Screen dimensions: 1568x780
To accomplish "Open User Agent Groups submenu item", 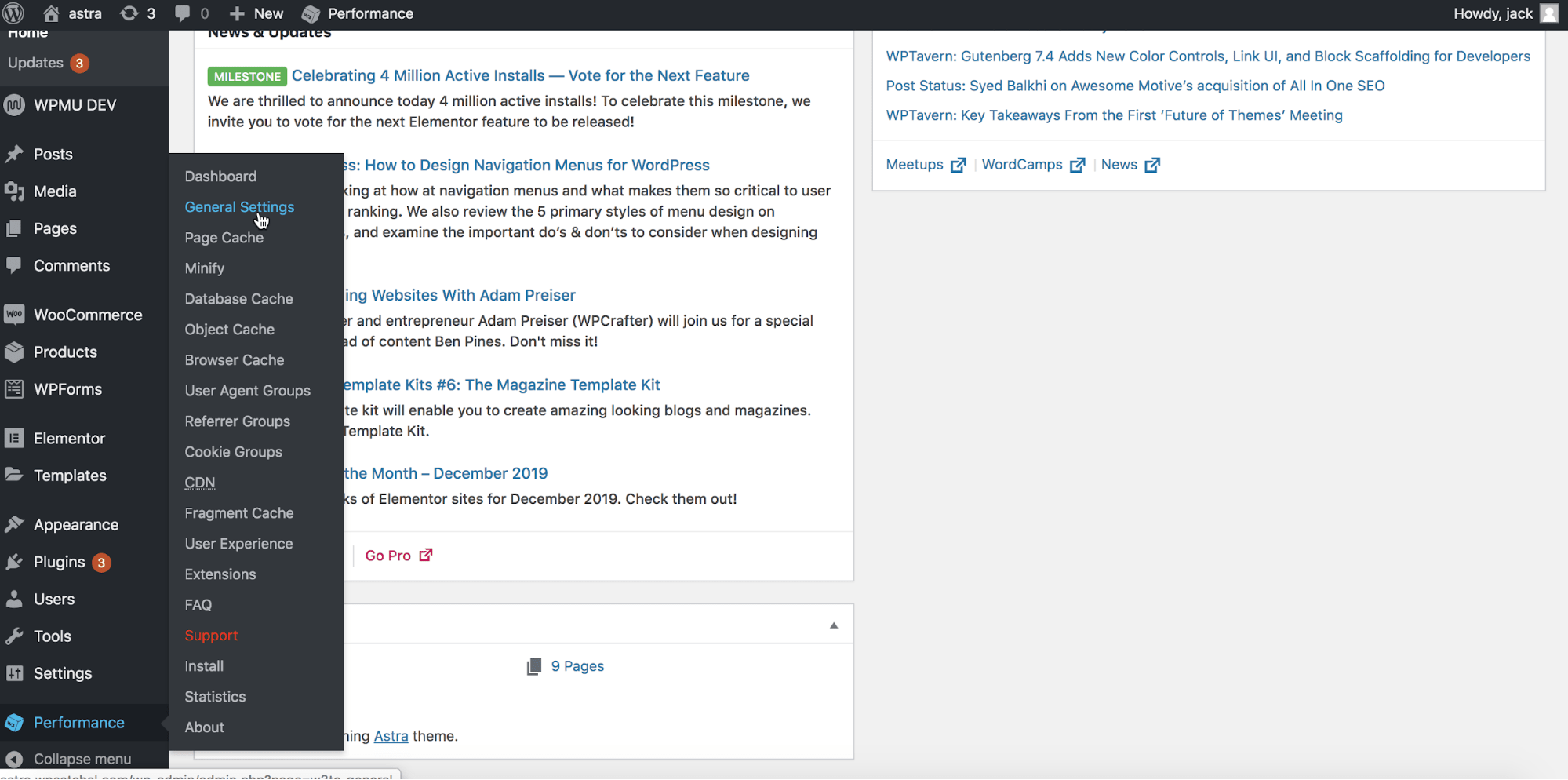I will [247, 391].
